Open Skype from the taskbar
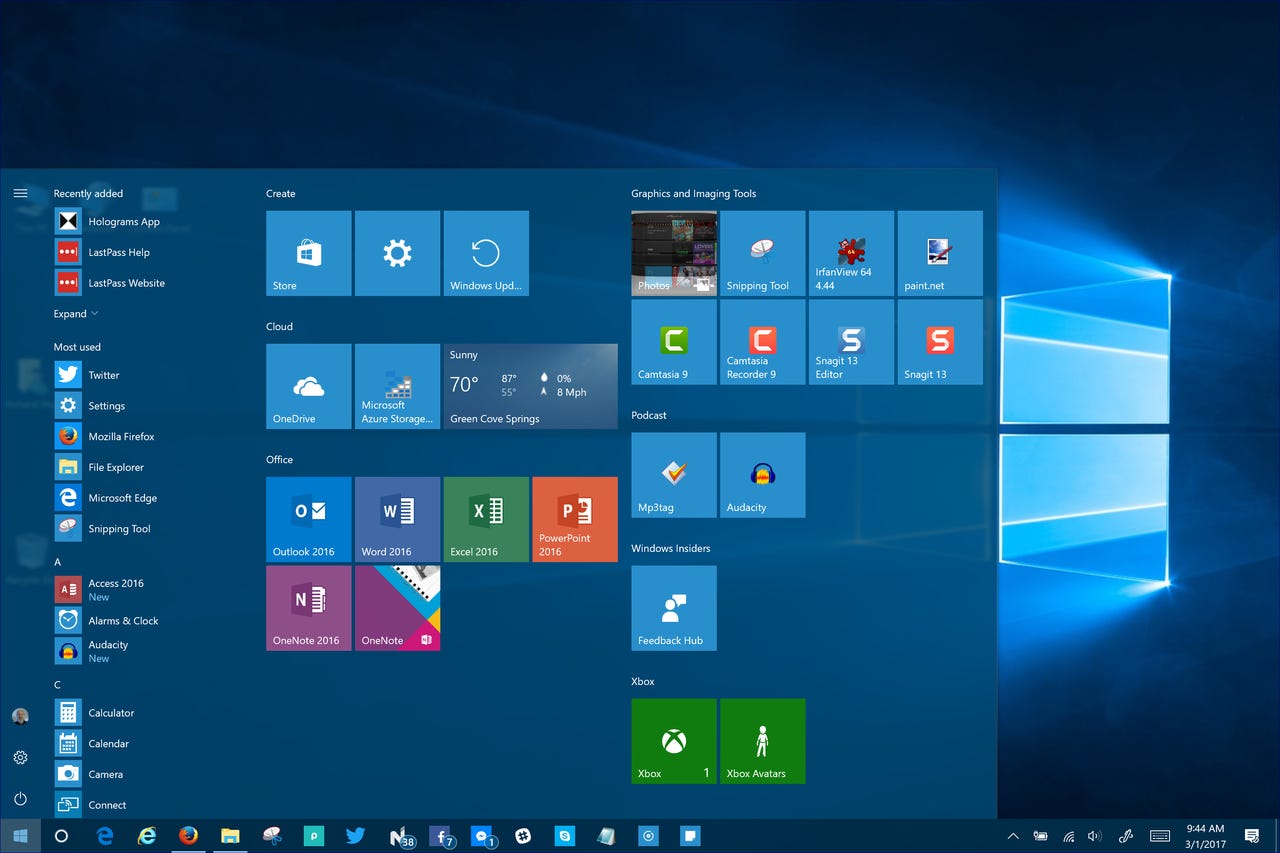 [565, 835]
